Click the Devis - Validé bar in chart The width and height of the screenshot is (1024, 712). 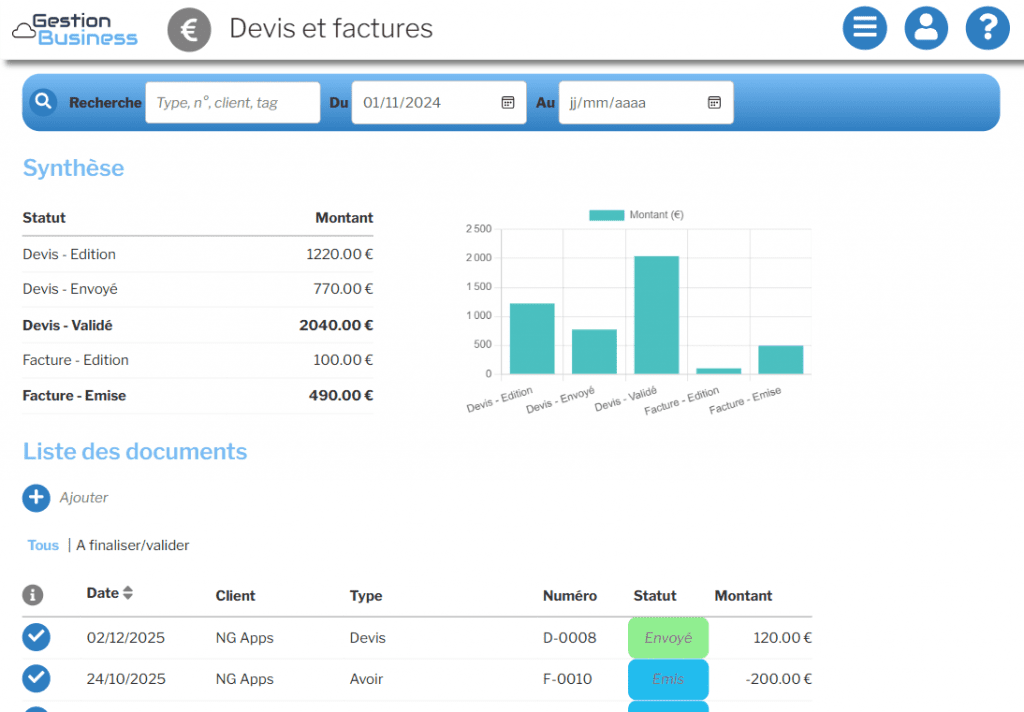656,315
